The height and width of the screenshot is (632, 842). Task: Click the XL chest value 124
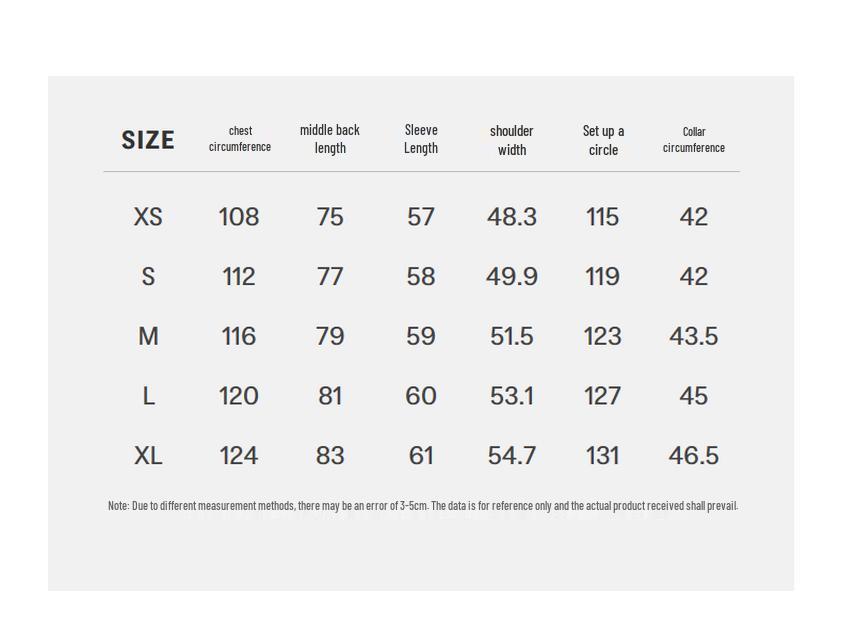[239, 456]
